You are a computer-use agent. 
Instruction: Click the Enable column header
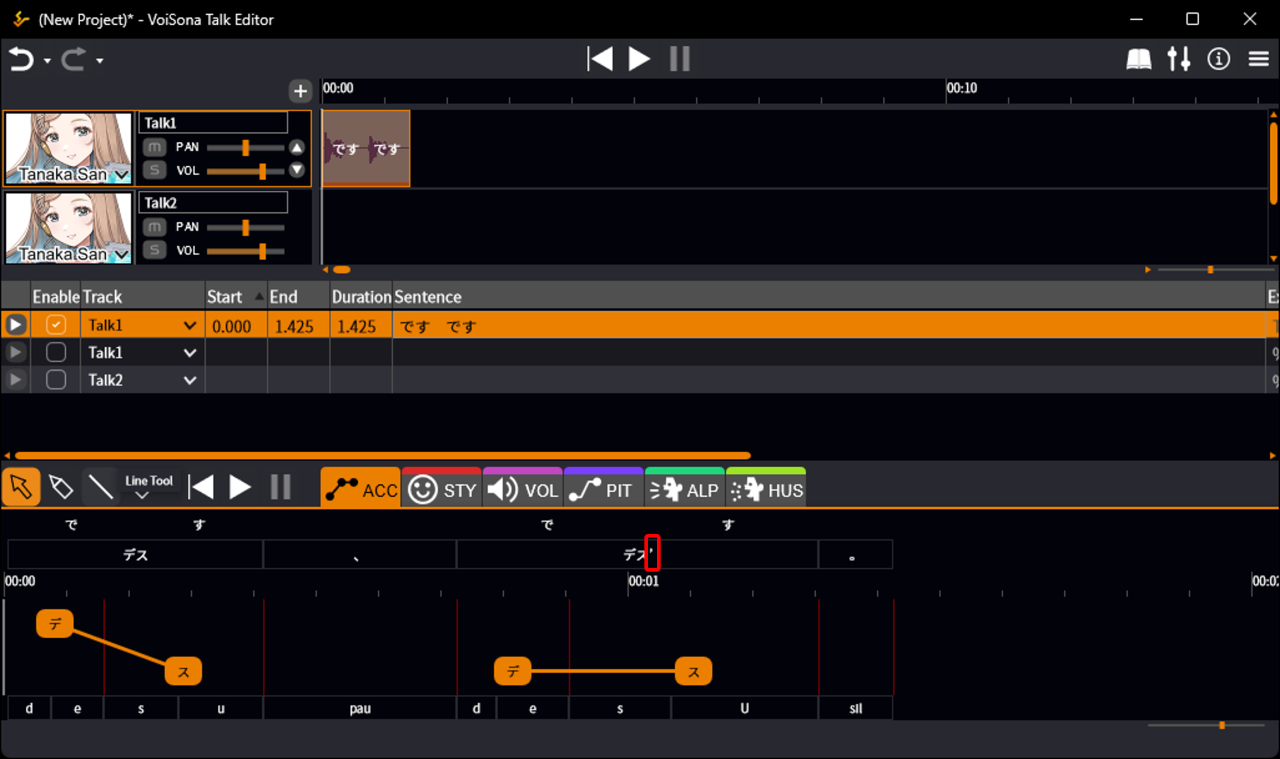[56, 297]
